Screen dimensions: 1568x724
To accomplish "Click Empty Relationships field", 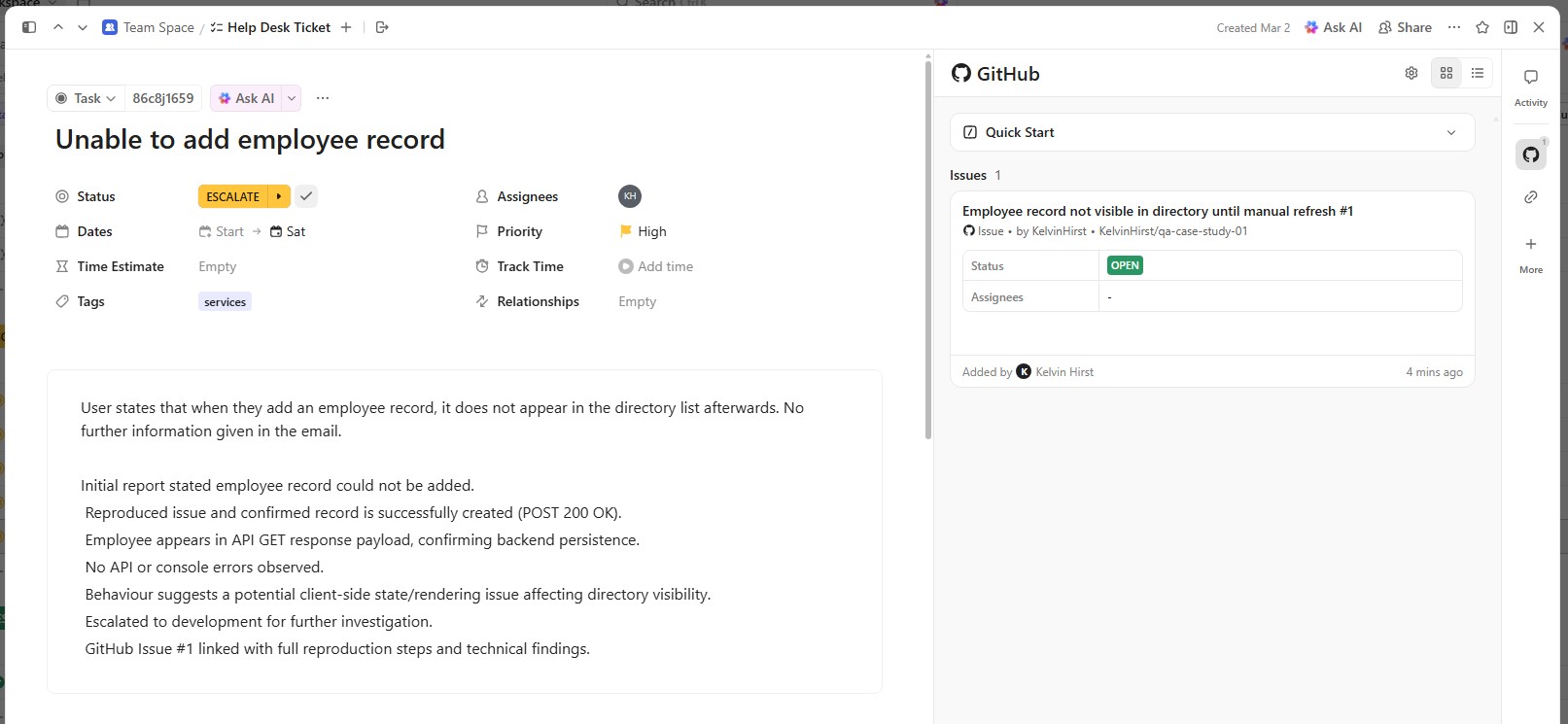I will tap(638, 301).
